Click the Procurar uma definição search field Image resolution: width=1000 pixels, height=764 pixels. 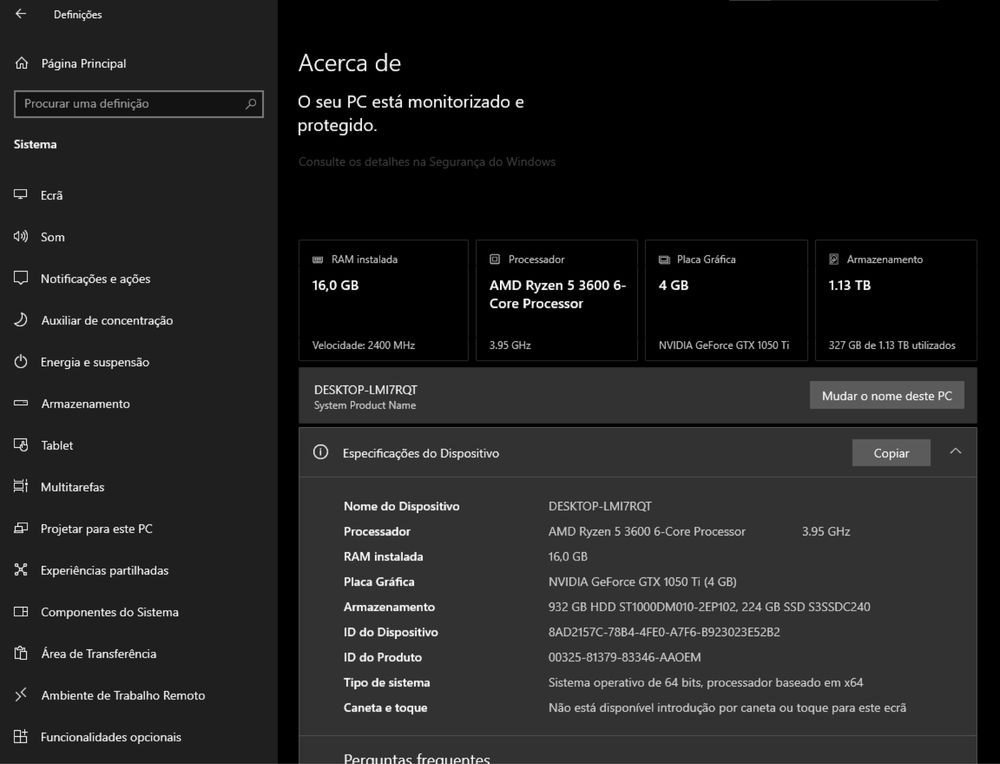point(138,103)
